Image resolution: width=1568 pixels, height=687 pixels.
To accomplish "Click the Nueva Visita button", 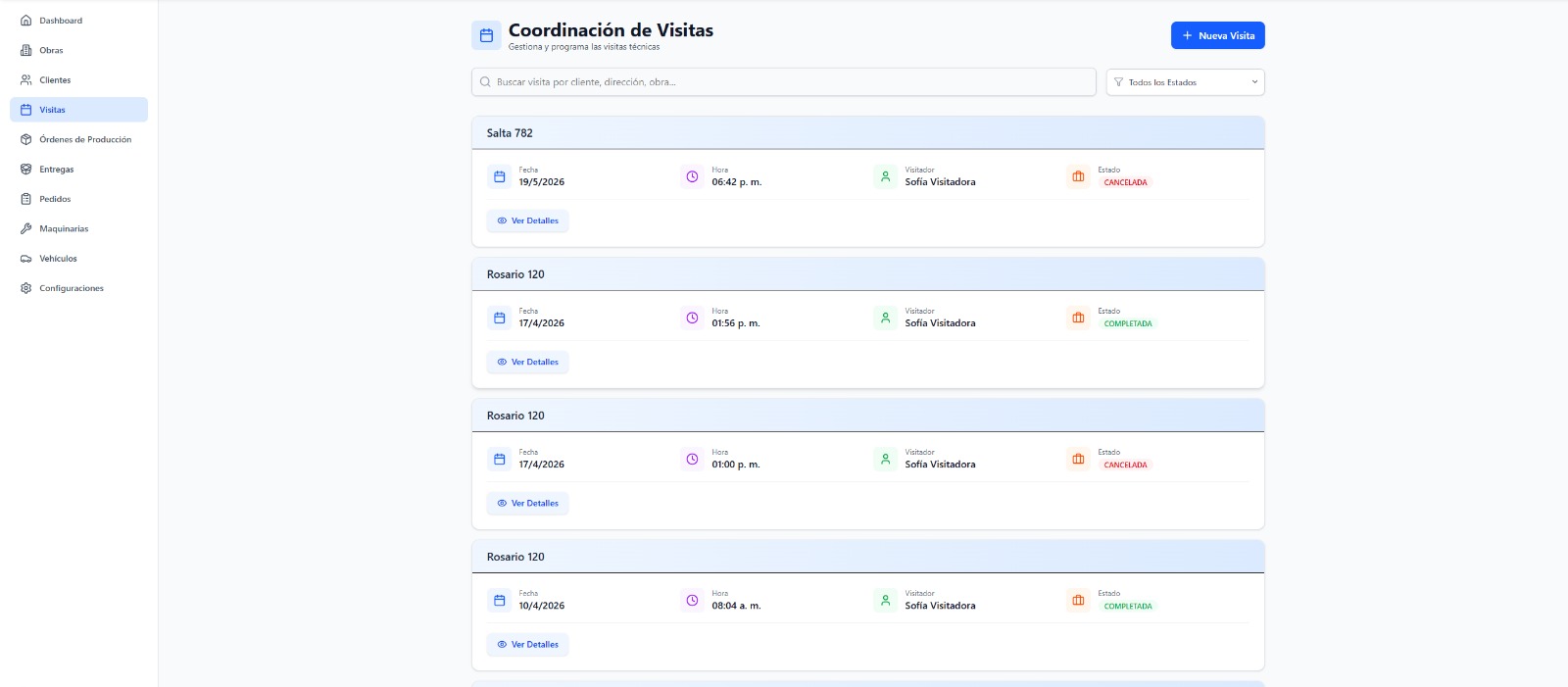I will [1217, 35].
